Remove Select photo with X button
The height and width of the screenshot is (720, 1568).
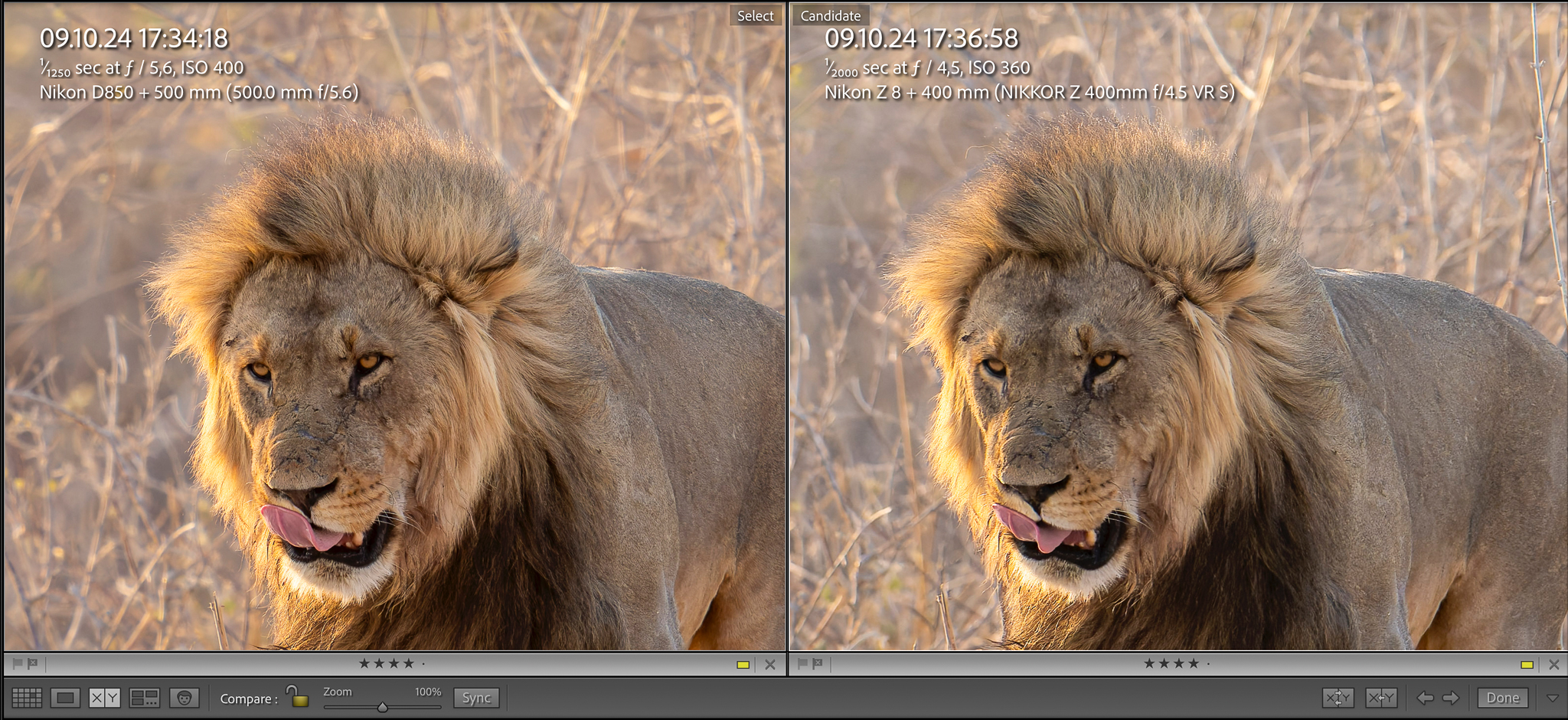(770, 665)
